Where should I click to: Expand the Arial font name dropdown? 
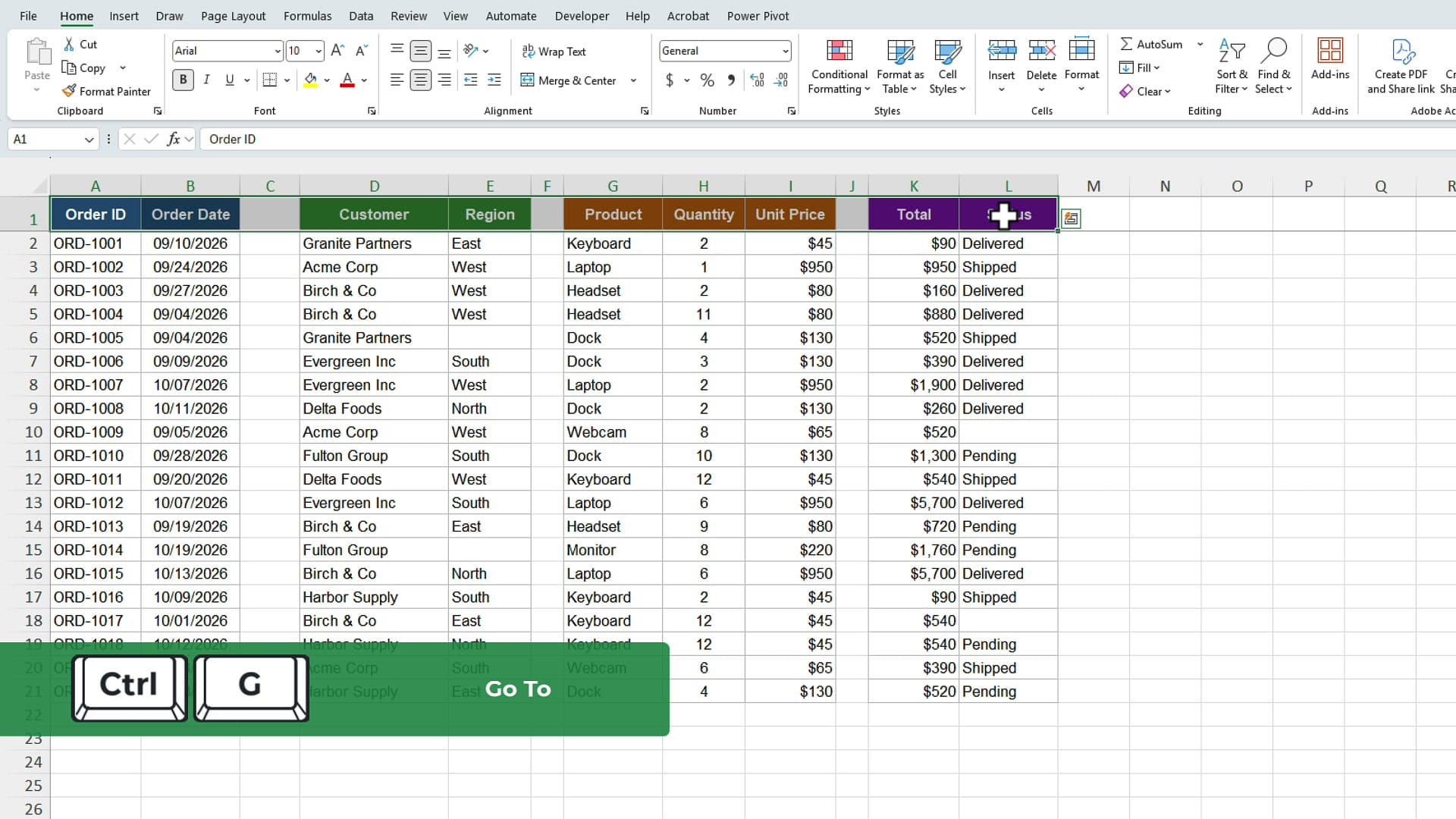point(277,51)
